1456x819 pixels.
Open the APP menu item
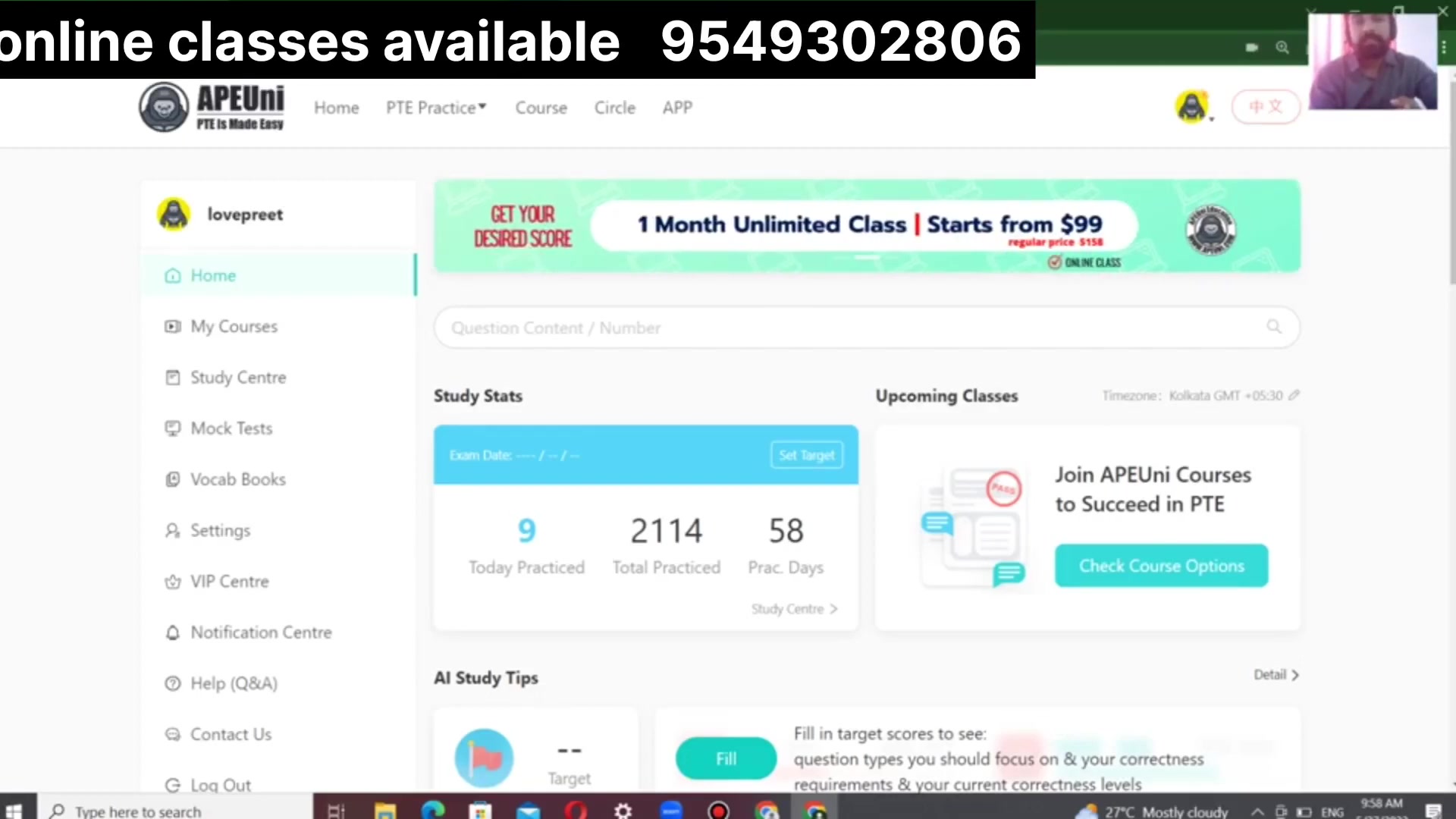(677, 108)
